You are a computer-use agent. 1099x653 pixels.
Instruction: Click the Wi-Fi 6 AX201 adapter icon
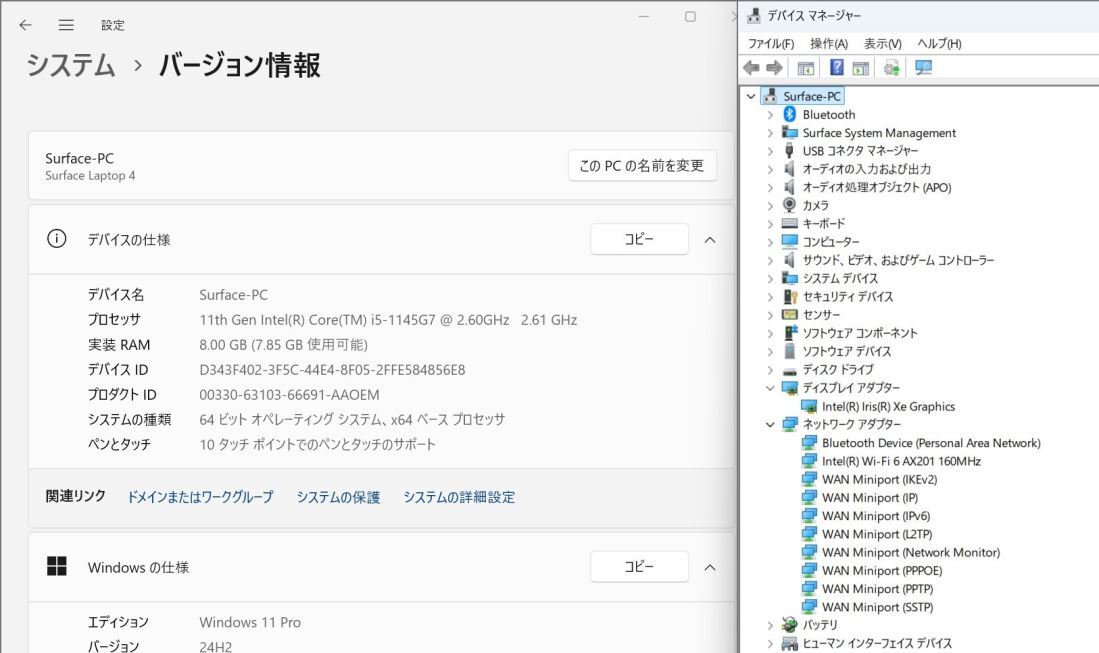point(809,461)
